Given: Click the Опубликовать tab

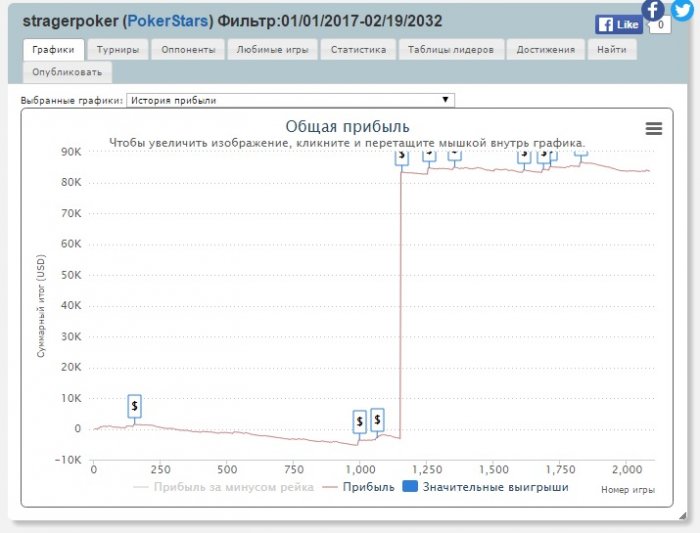Looking at the screenshot, I should [67, 72].
